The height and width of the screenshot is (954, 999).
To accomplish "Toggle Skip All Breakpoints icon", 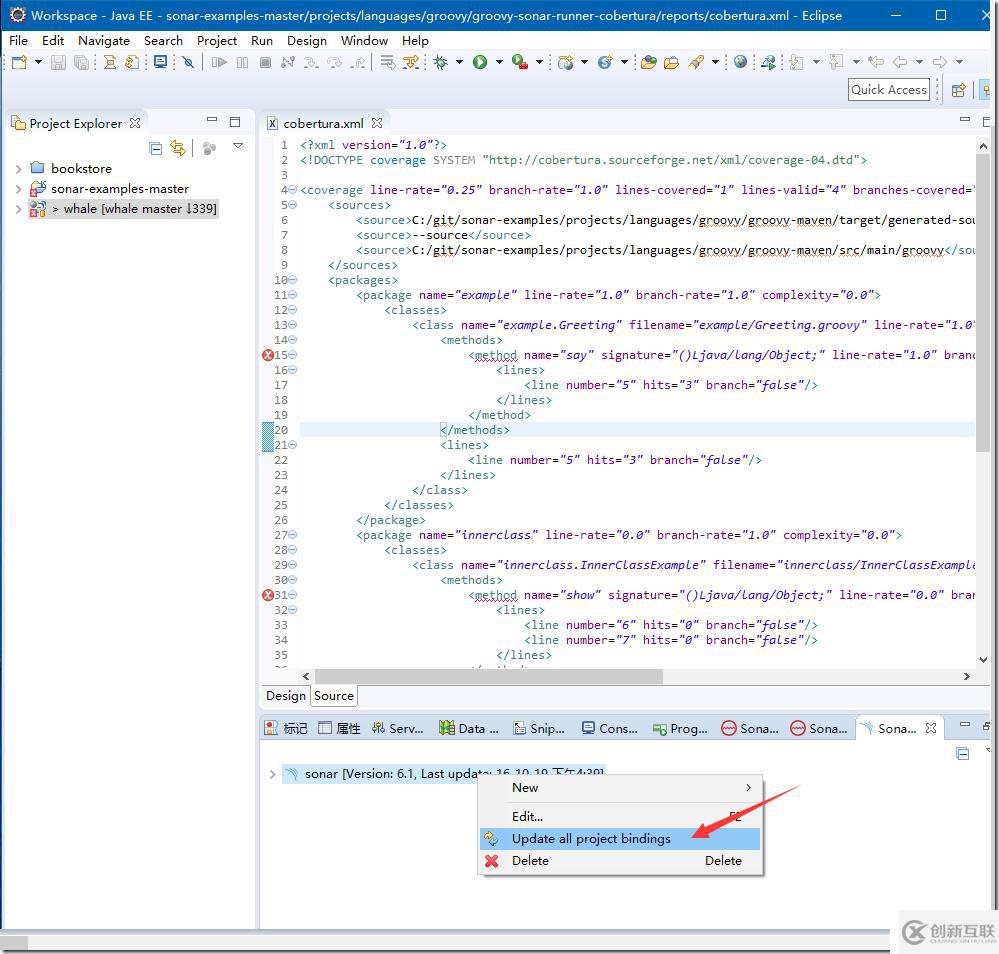I will click(188, 62).
